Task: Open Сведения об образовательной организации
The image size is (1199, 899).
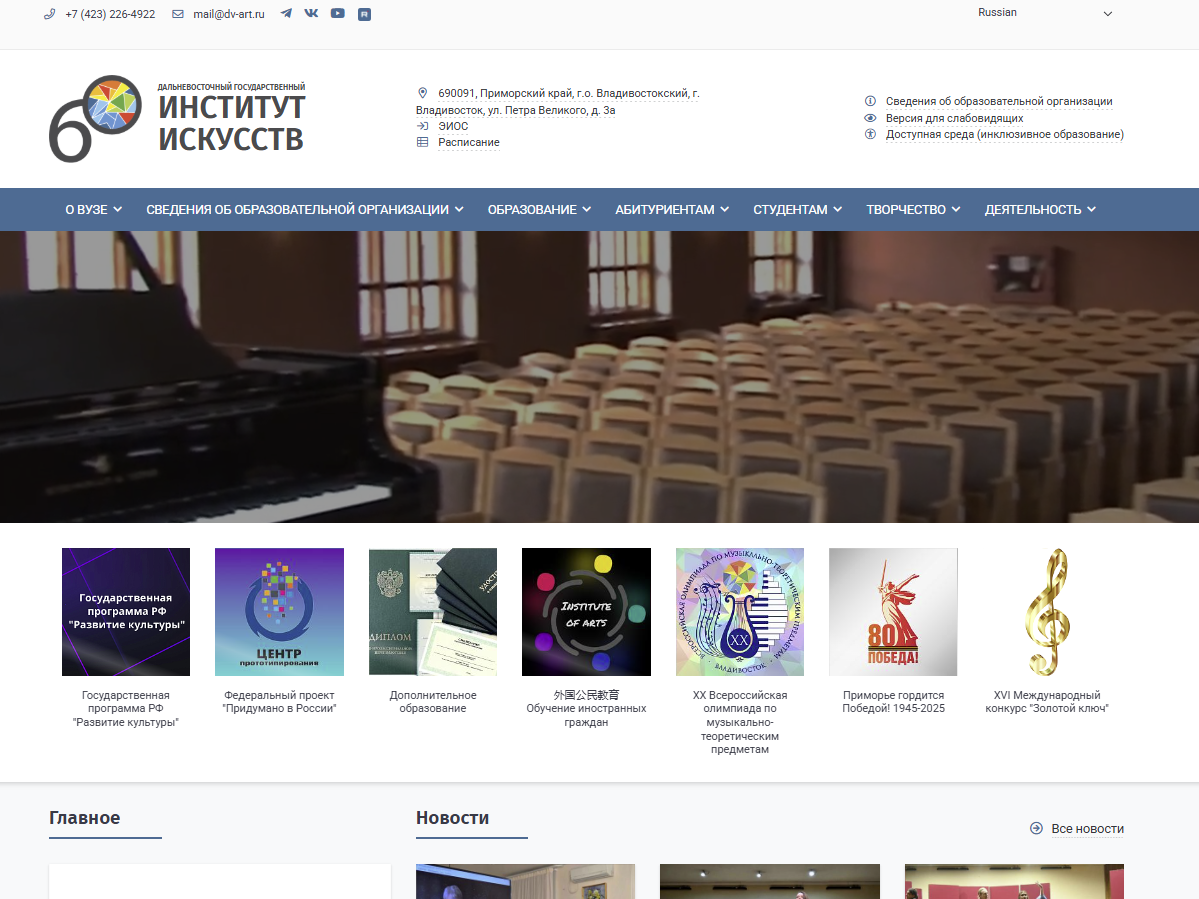Action: [x=998, y=100]
